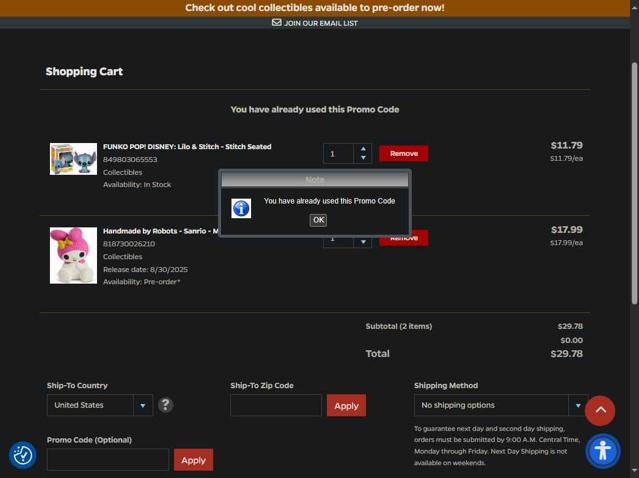Click the $17.99 item price

tap(567, 230)
